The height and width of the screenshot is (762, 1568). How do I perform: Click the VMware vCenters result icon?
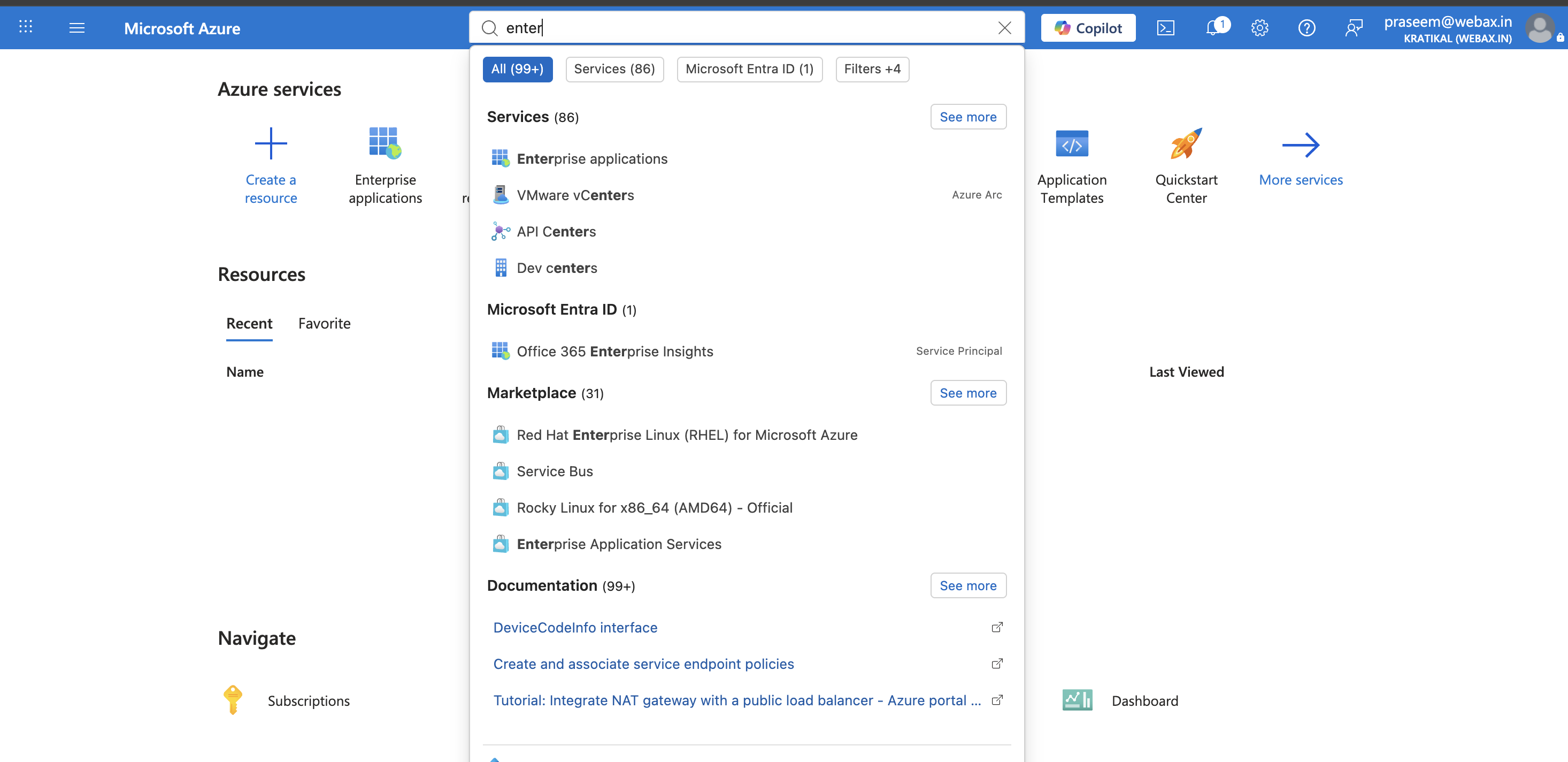[501, 195]
